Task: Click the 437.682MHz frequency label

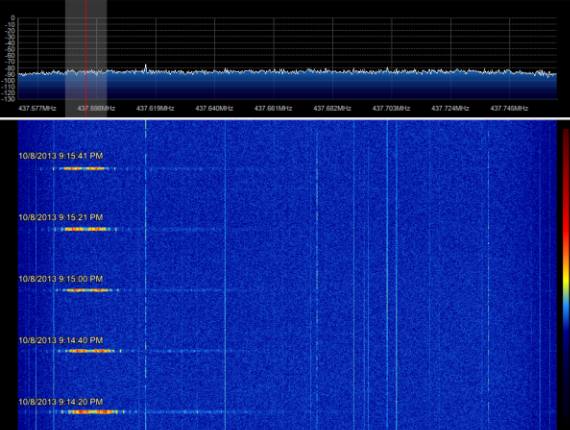Action: [332, 108]
